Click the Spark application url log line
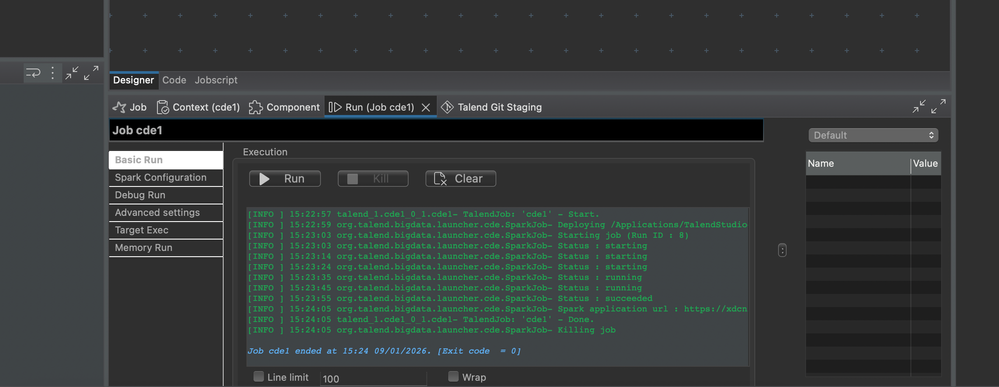This screenshot has width=999, height=387. [497, 309]
